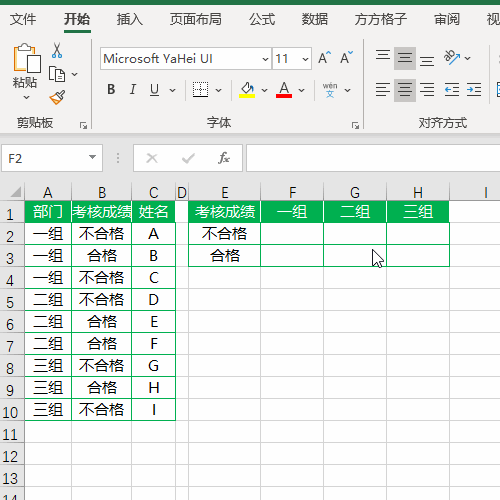
Task: Click the Copy icon
Action: (x=57, y=74)
